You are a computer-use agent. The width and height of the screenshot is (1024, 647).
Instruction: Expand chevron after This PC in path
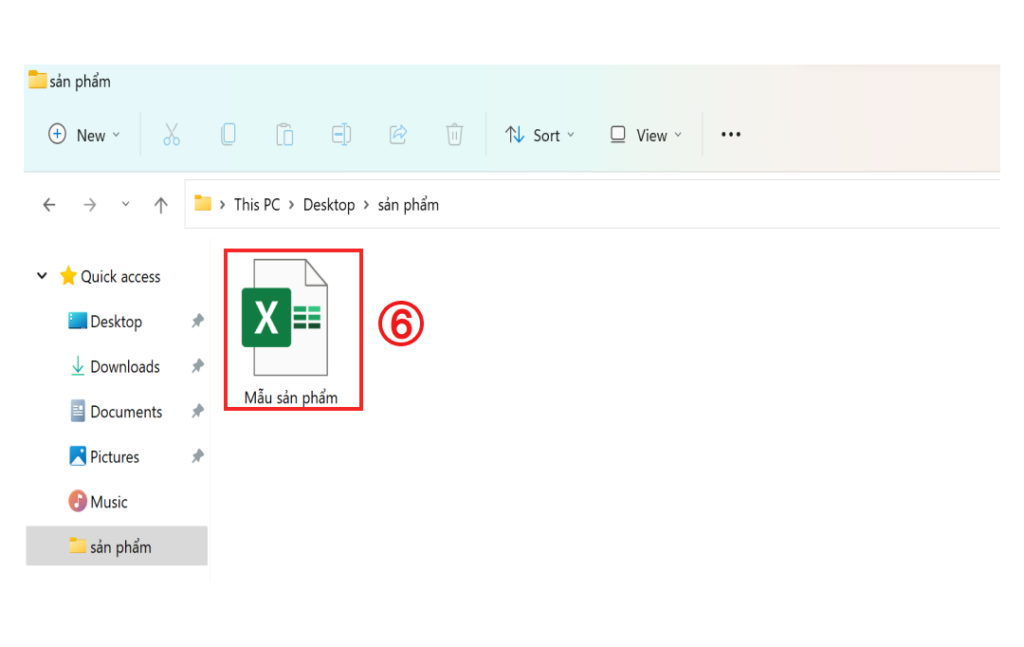[291, 205]
